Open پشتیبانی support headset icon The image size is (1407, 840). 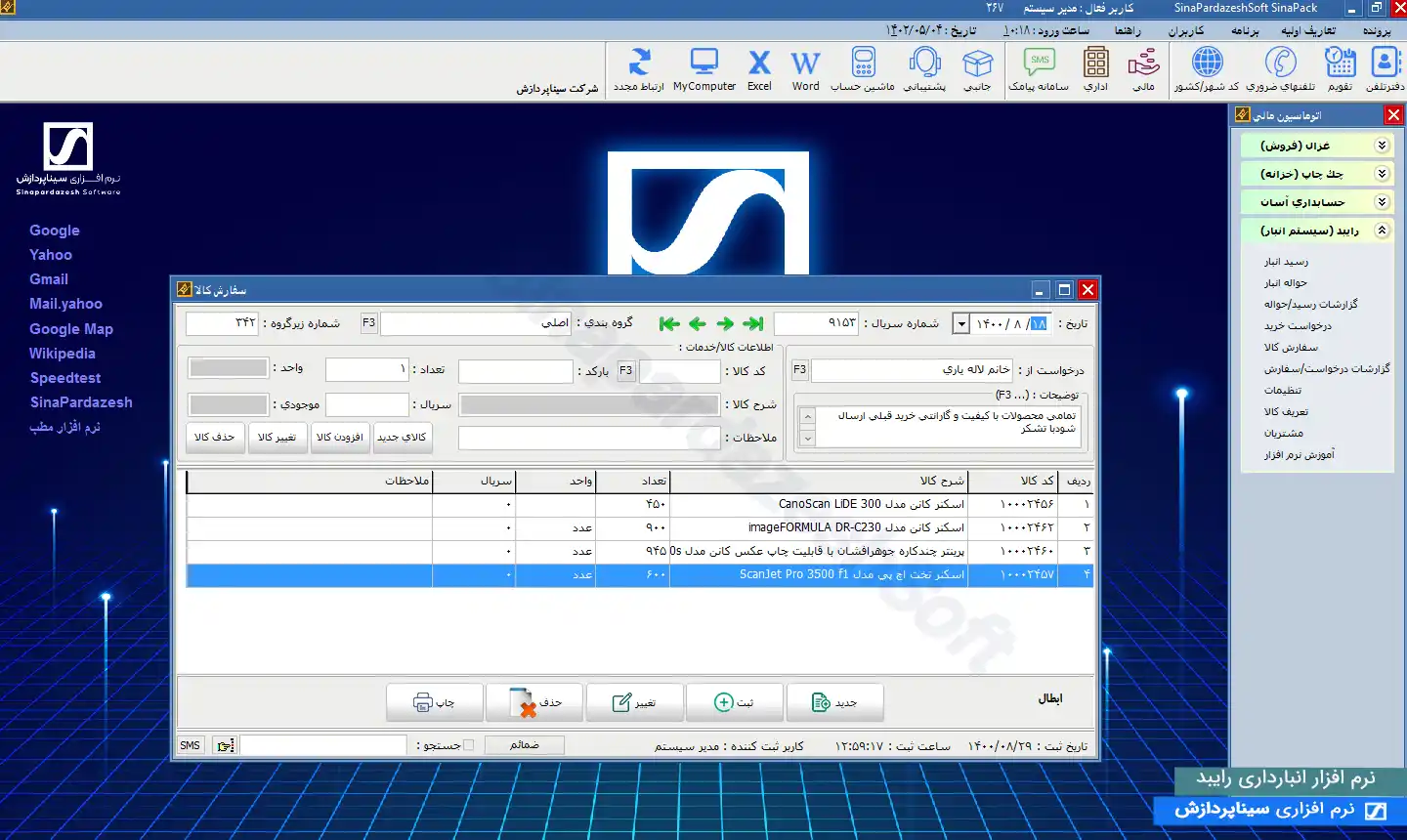pyautogui.click(x=924, y=68)
